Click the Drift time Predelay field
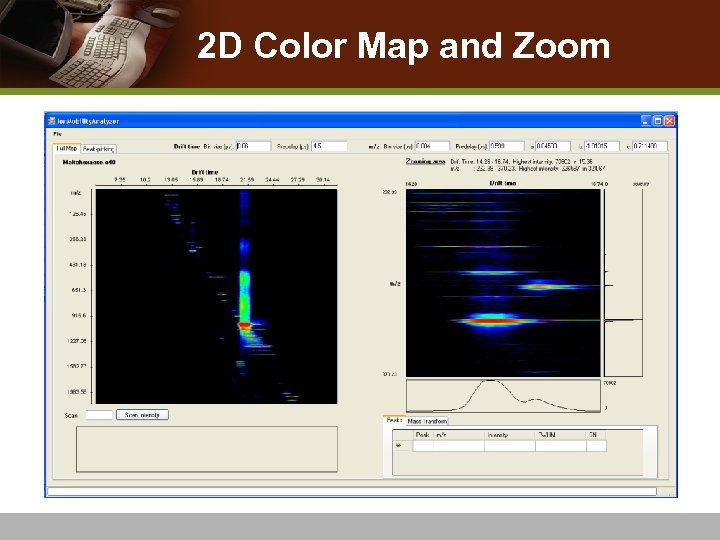This screenshot has height=540, width=720. click(329, 146)
